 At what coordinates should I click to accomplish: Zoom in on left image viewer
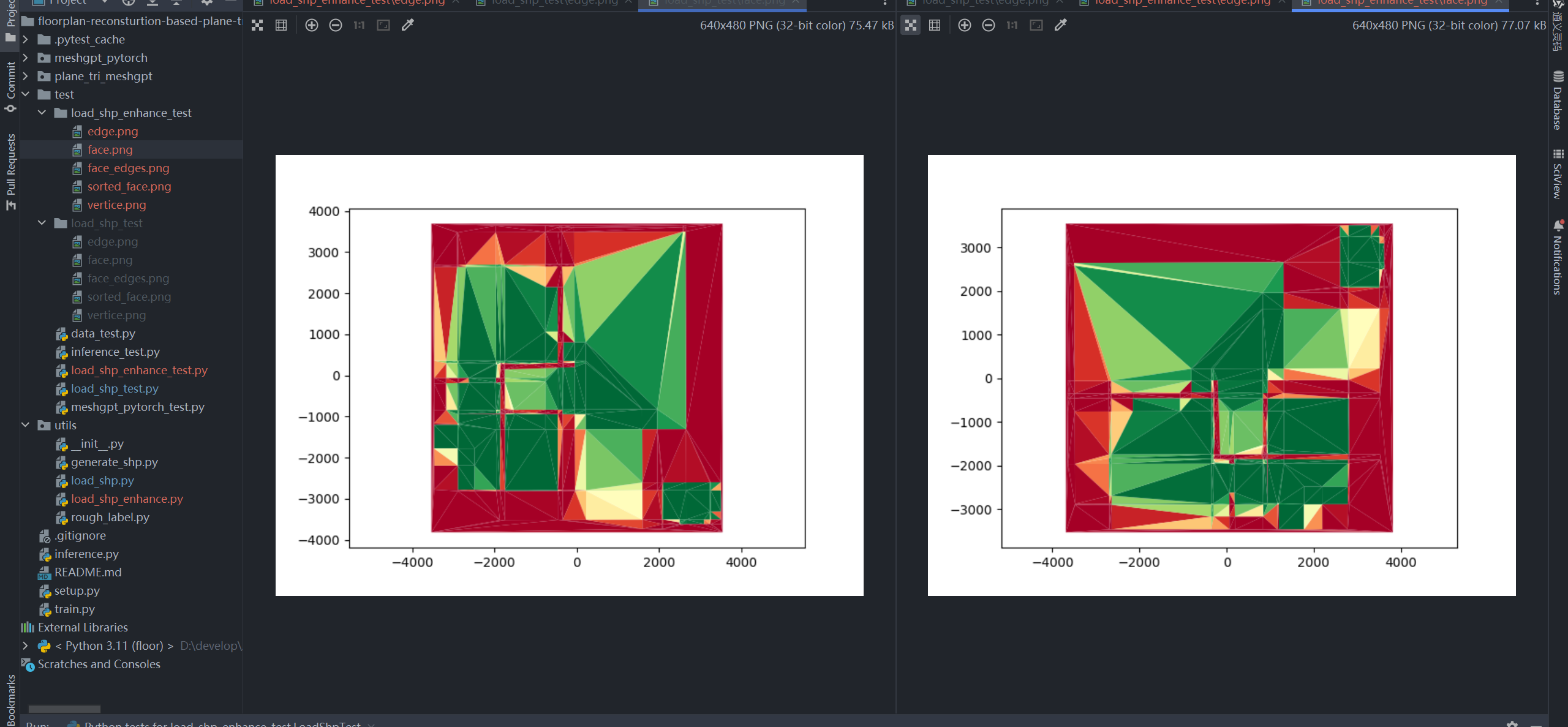coord(312,25)
